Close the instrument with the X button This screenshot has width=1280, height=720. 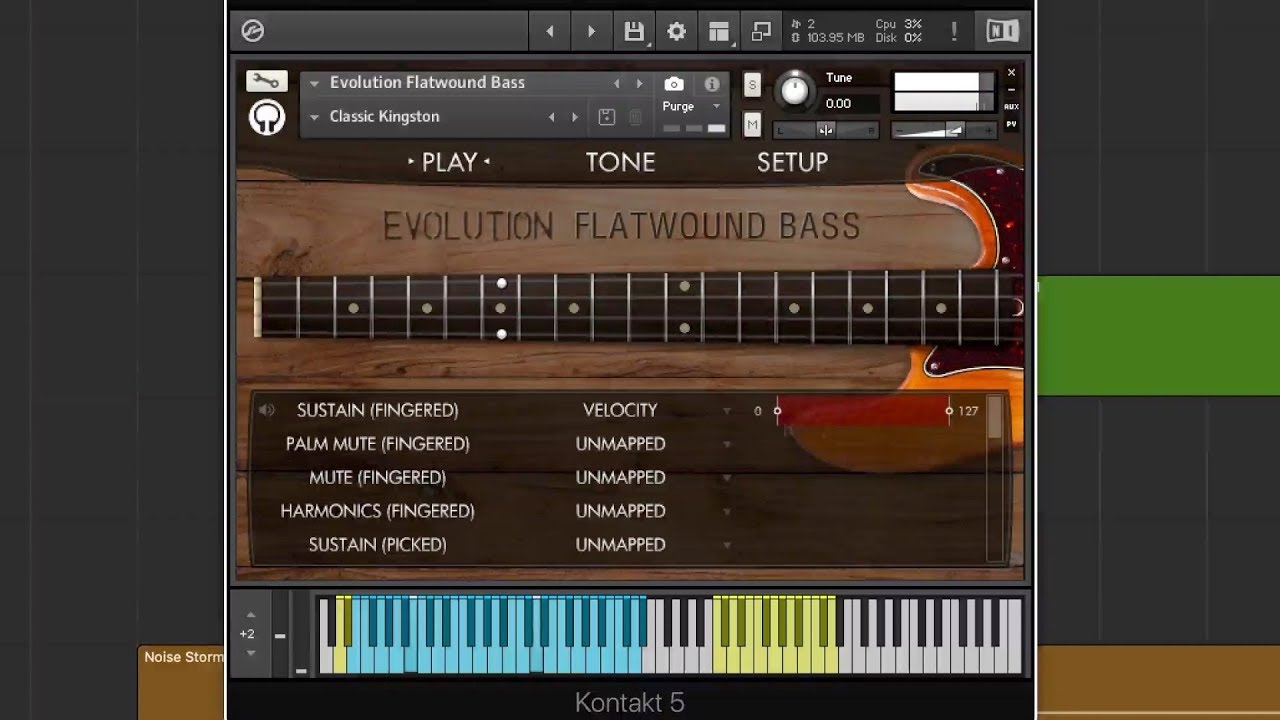coord(1011,73)
